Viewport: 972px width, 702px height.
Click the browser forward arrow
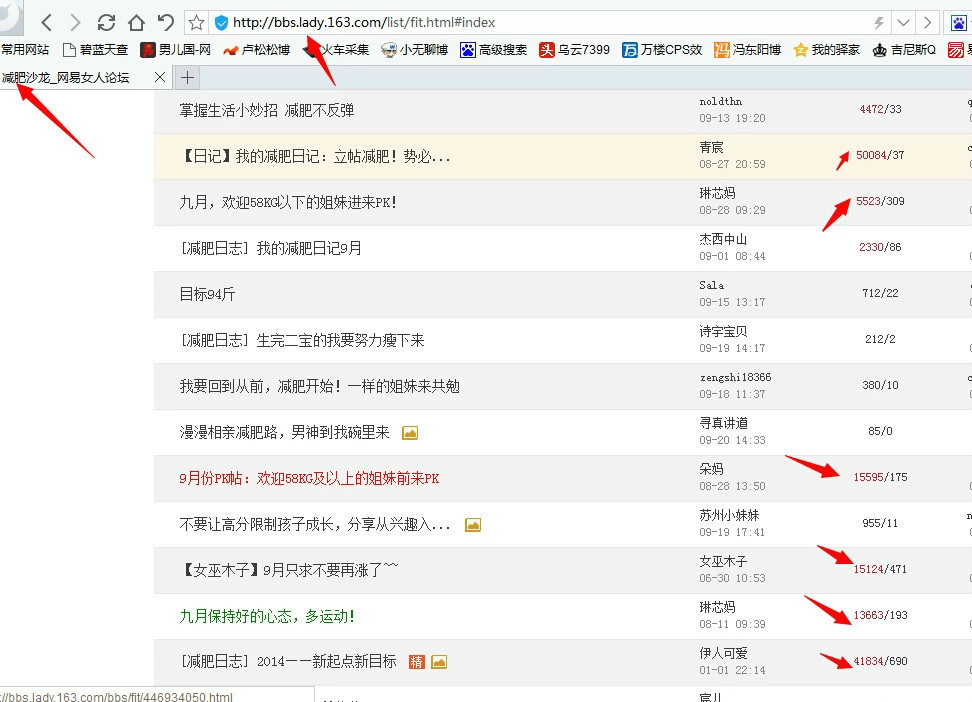coord(75,22)
